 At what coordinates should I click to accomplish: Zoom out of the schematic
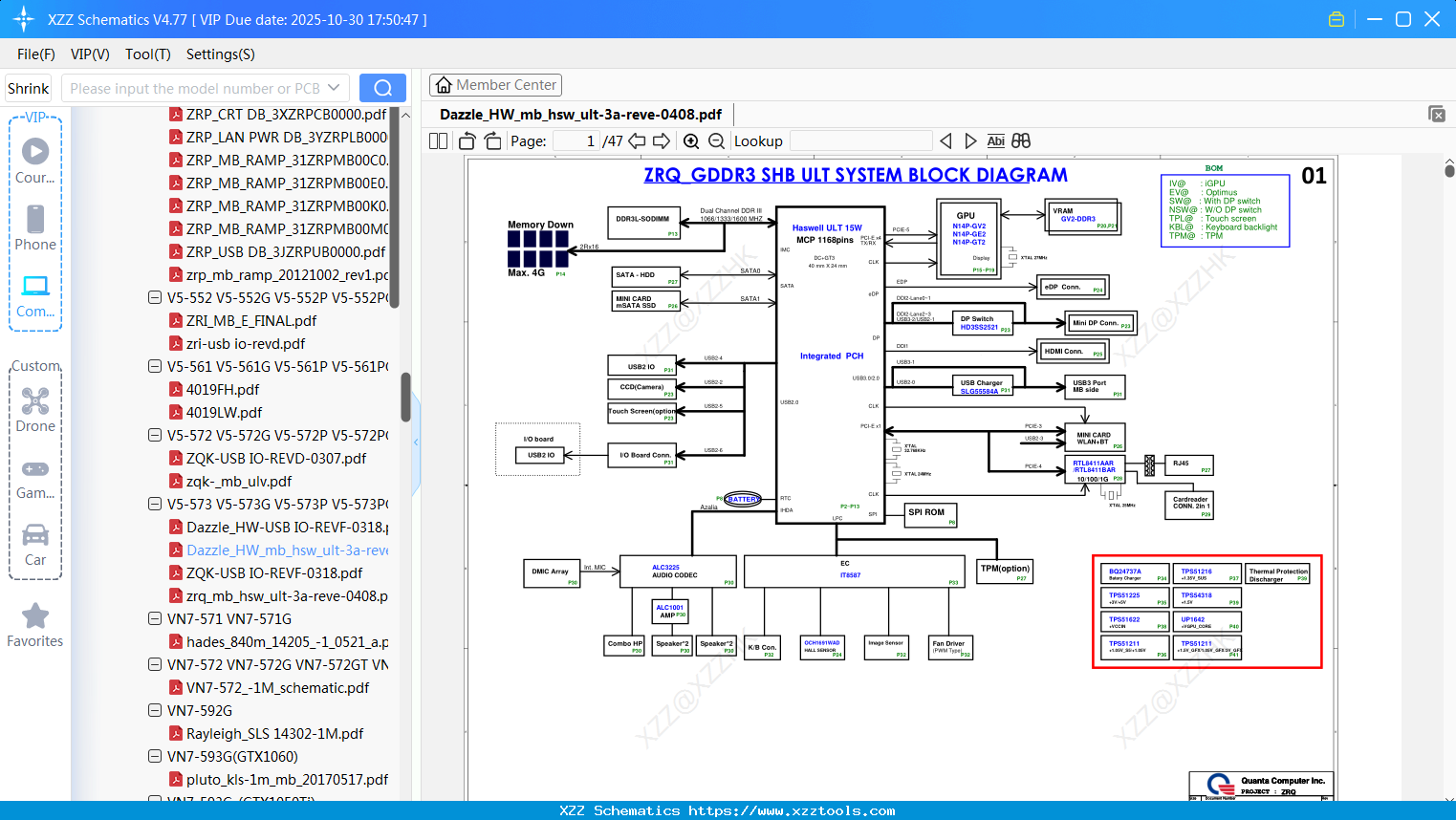coord(716,141)
